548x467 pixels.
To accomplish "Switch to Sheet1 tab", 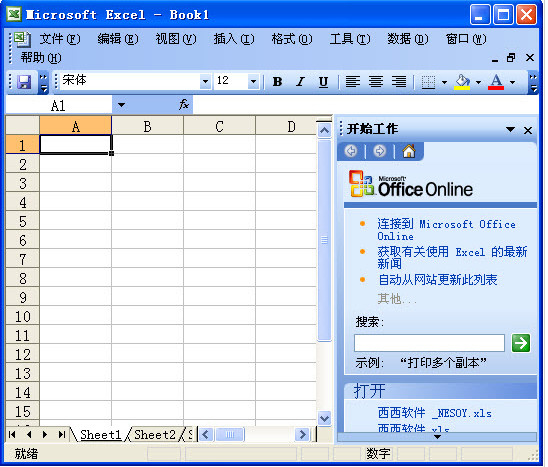I will (100, 435).
